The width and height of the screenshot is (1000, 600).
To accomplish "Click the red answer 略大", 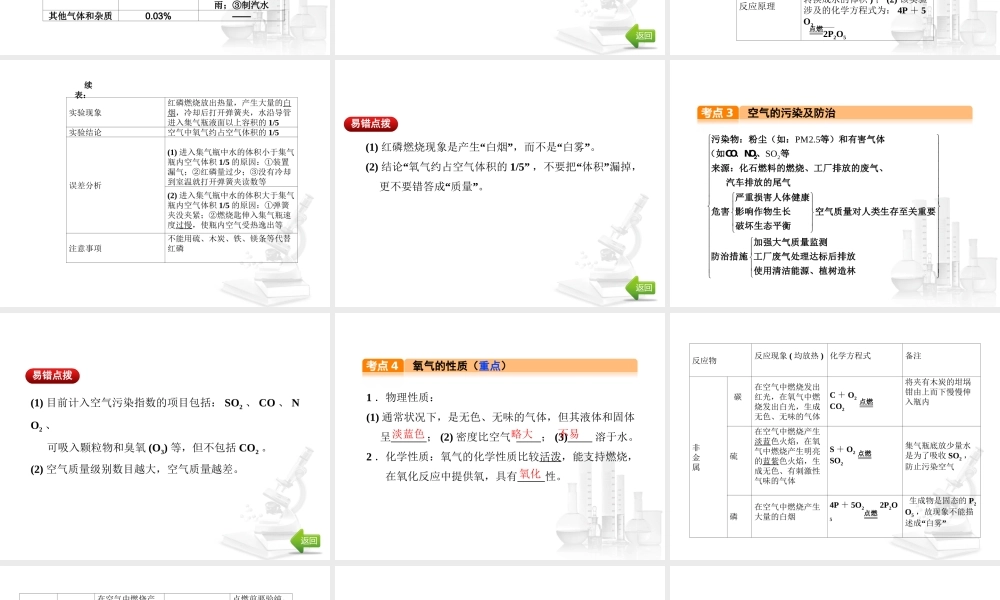I will pyautogui.click(x=522, y=434).
